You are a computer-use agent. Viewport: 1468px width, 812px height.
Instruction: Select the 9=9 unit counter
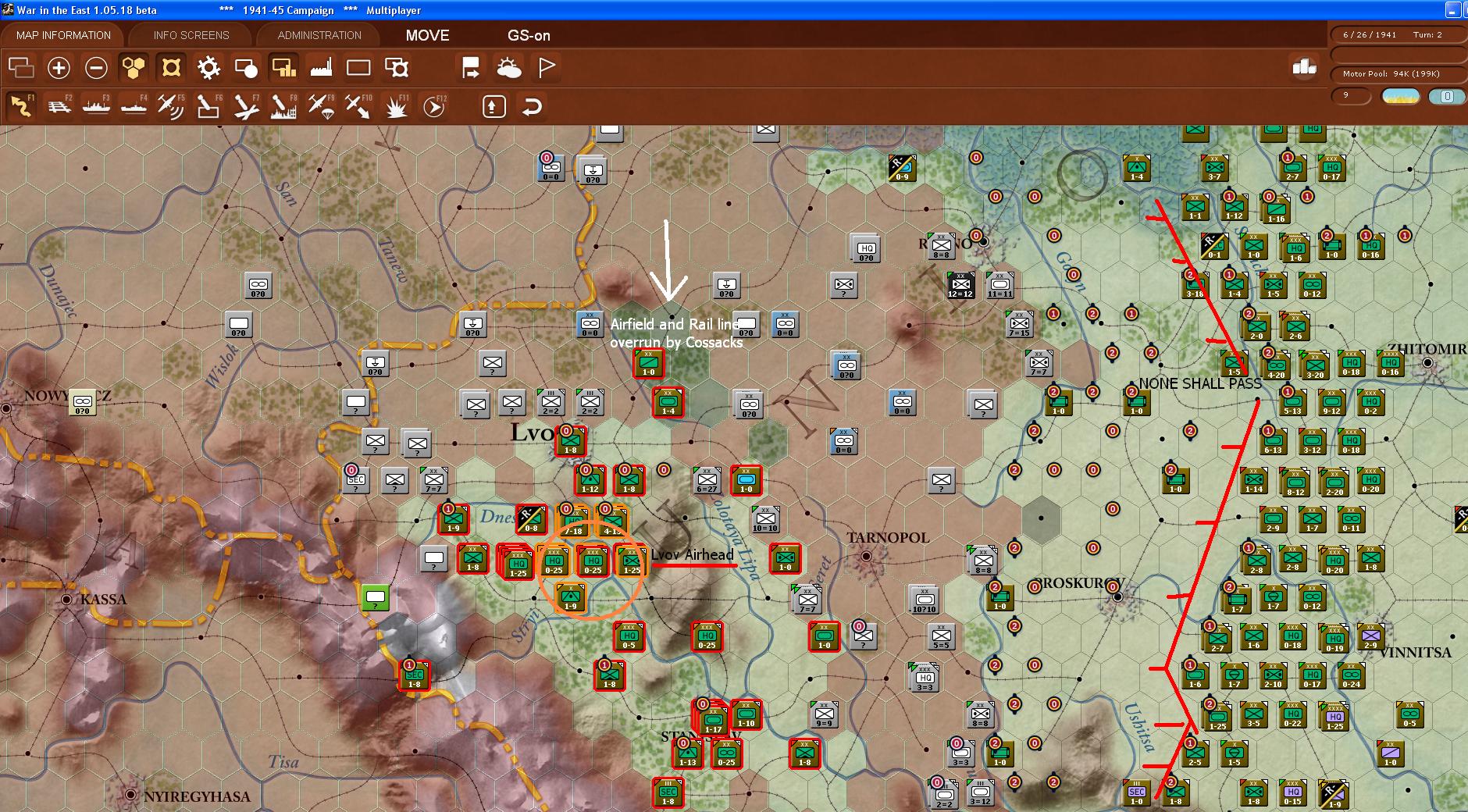point(824,714)
